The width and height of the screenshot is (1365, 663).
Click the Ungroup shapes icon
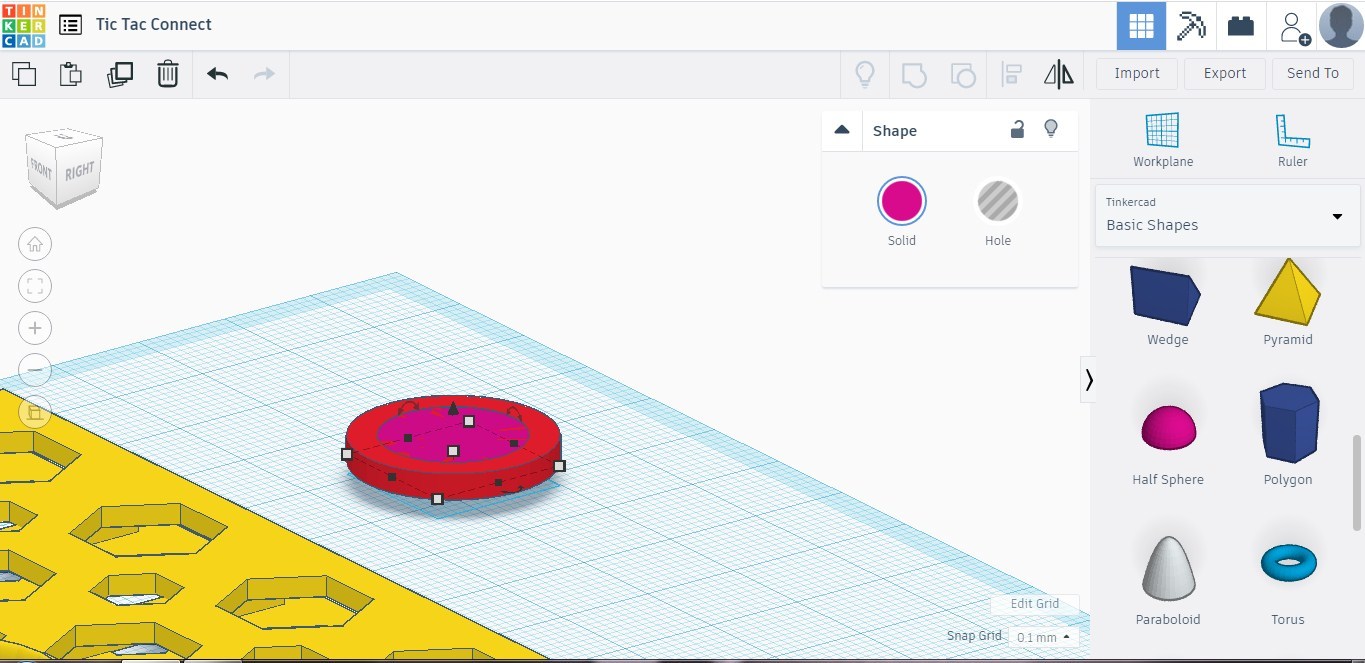(x=963, y=74)
